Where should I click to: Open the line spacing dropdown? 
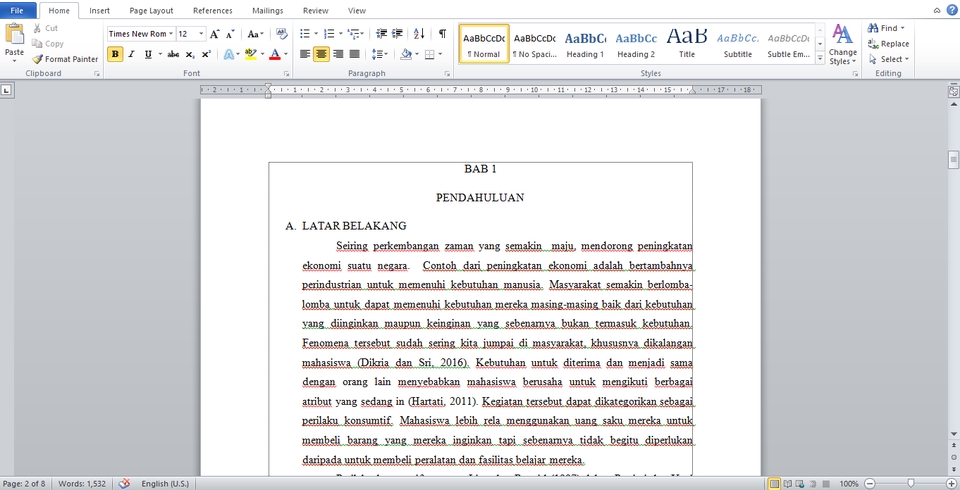click(380, 54)
